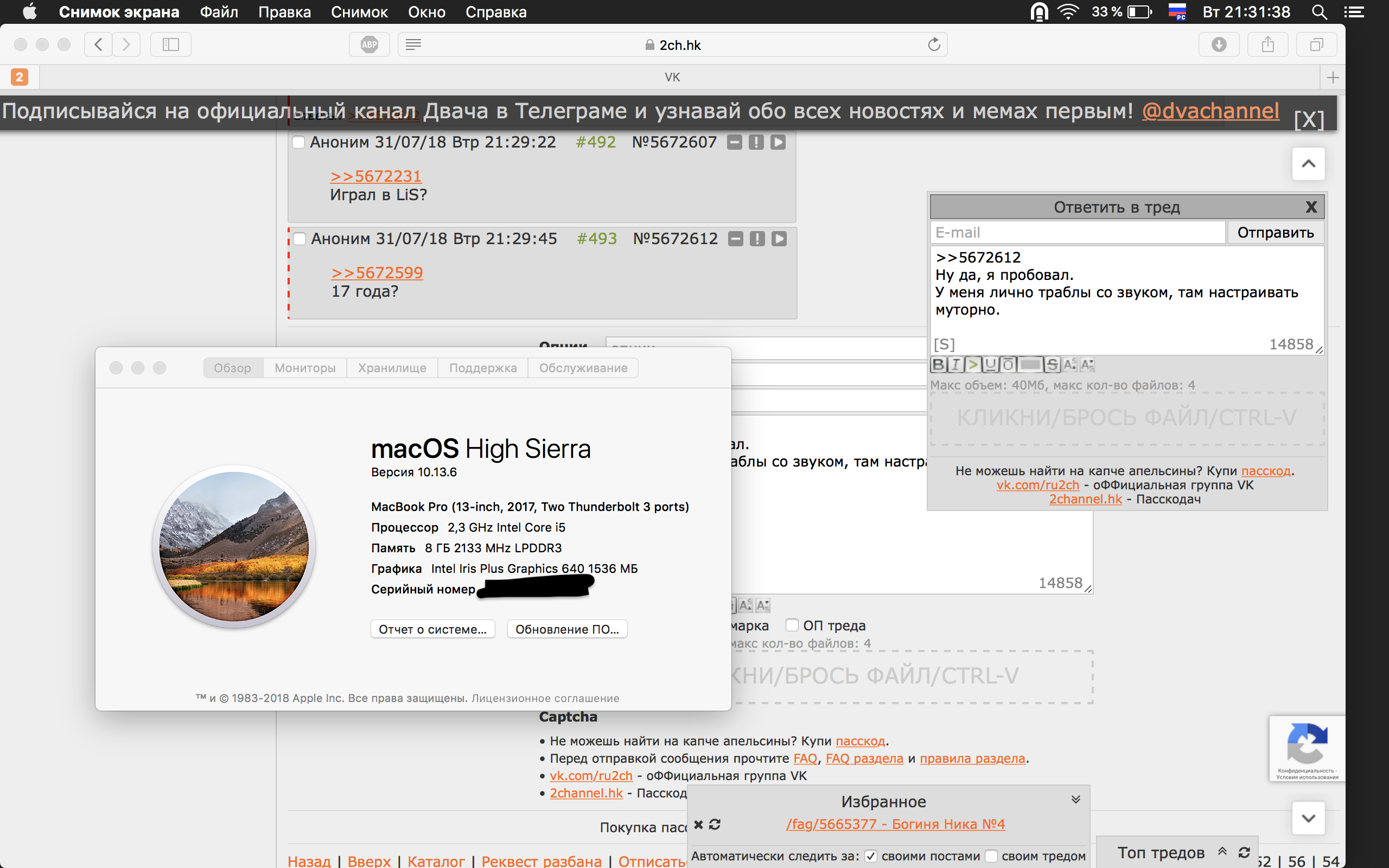1389x868 pixels.
Task: Close the Ответить в тред popup
Action: (x=1311, y=207)
